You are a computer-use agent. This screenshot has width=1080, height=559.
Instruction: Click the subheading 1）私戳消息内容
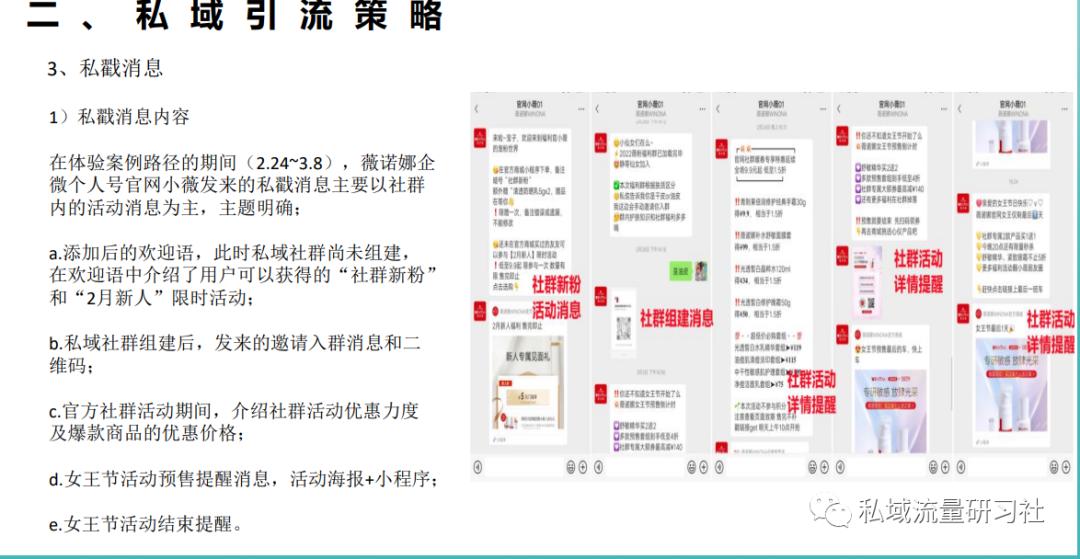tap(119, 116)
